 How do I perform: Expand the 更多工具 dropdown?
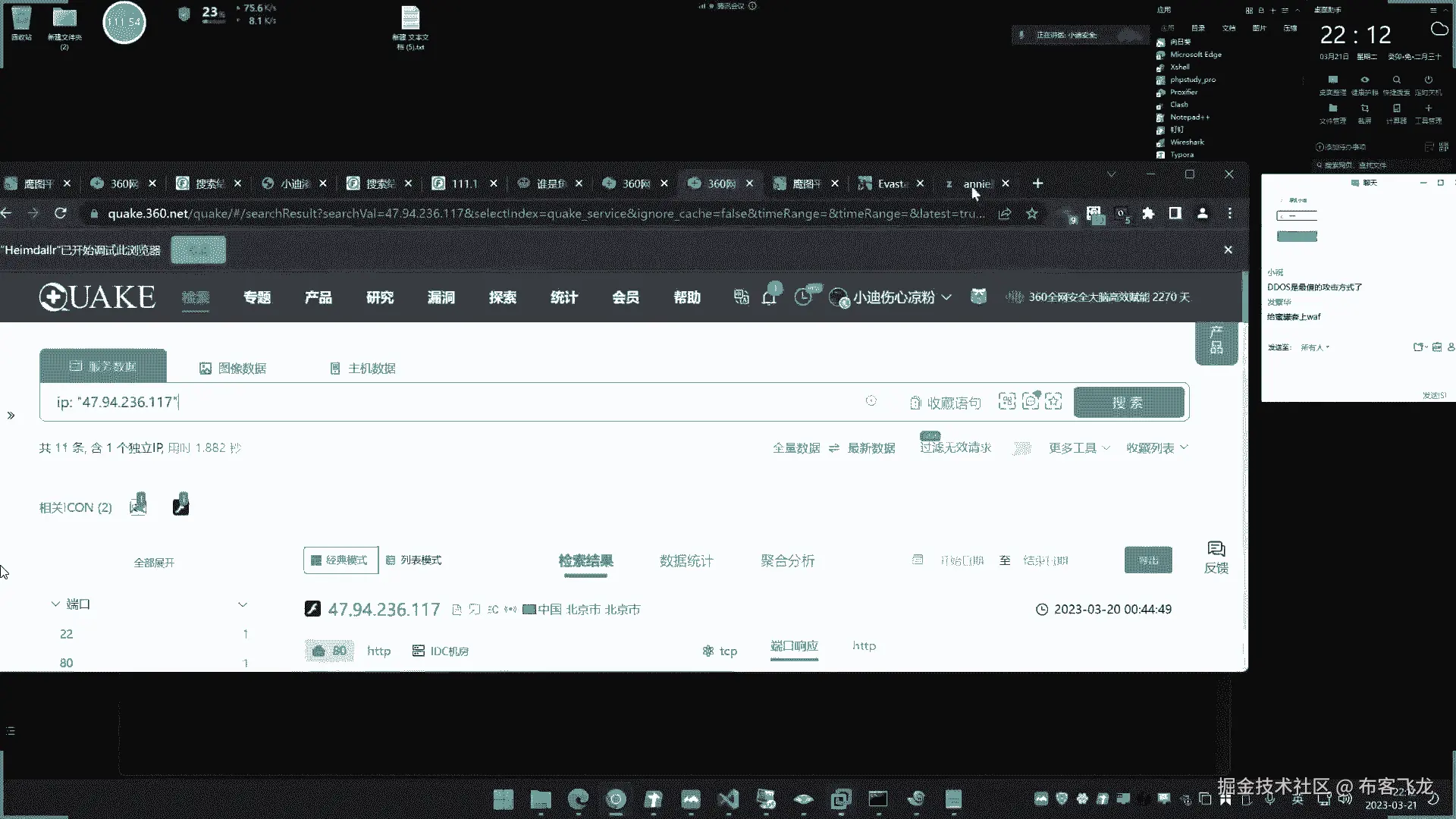pyautogui.click(x=1078, y=448)
